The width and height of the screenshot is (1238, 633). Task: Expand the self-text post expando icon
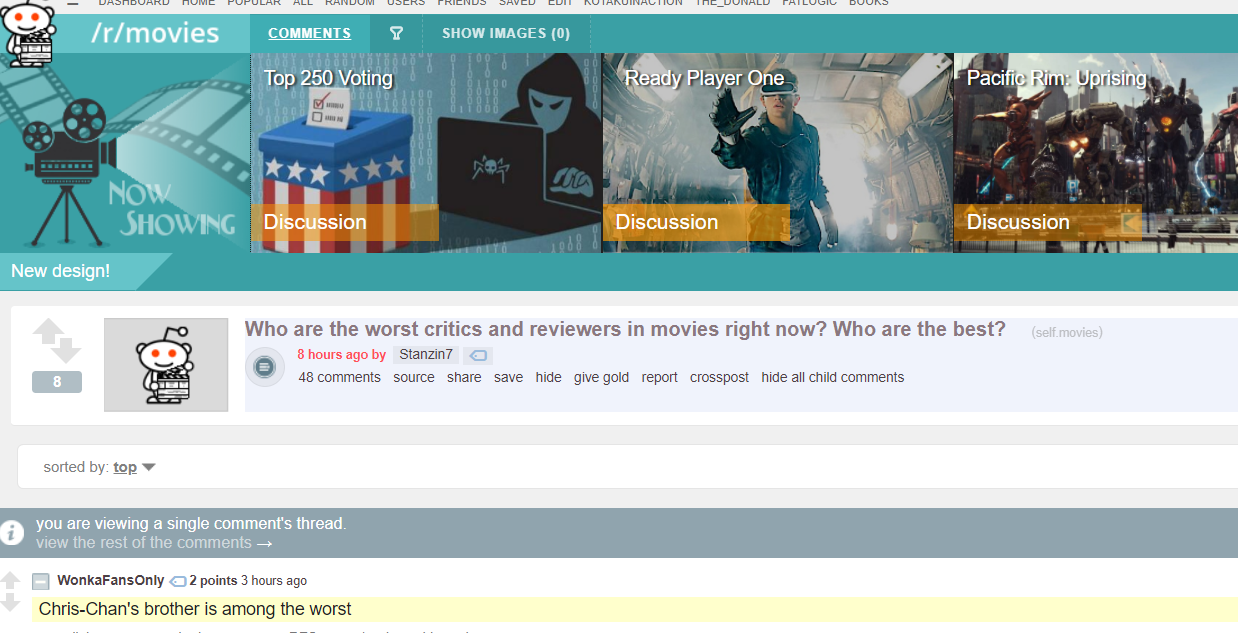(264, 367)
